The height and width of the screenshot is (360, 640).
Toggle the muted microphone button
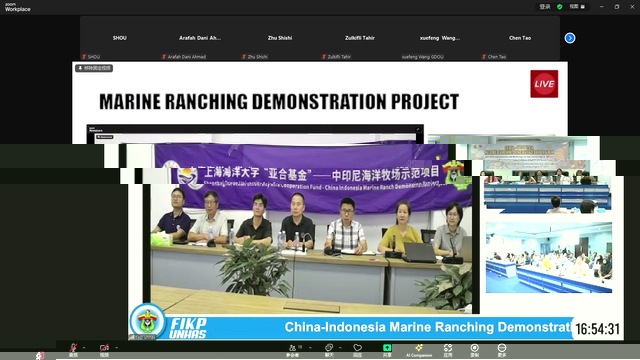point(73,349)
